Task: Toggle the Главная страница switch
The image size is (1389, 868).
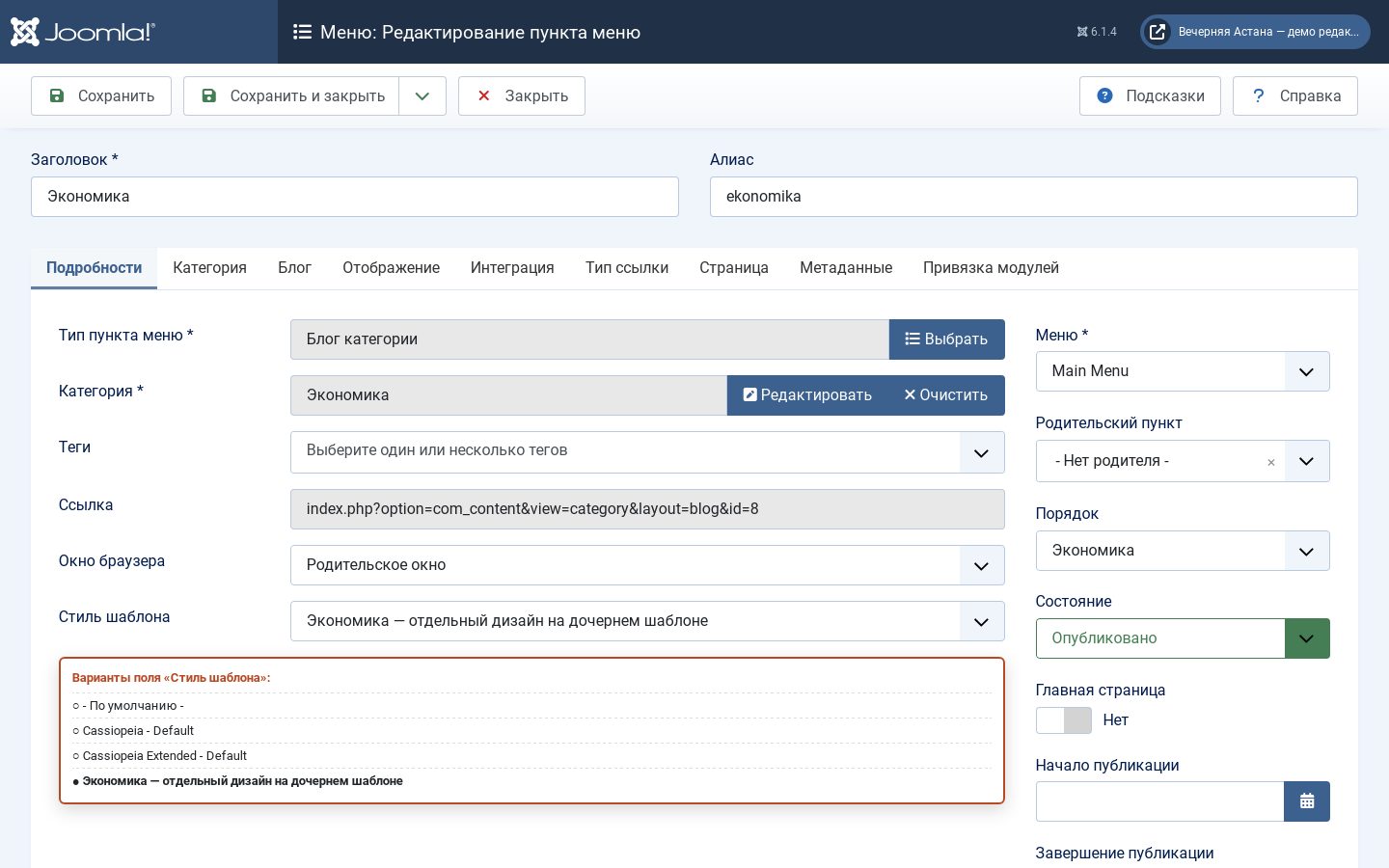Action: 1063,720
